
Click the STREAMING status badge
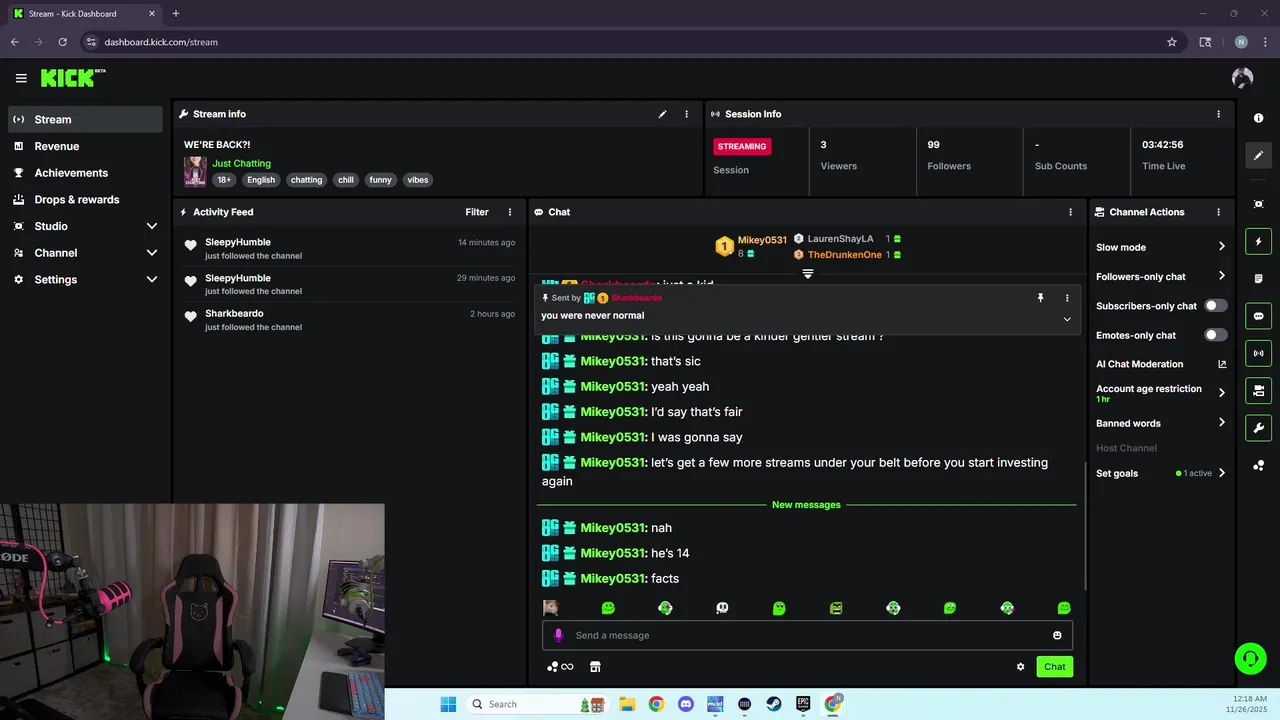tap(742, 146)
